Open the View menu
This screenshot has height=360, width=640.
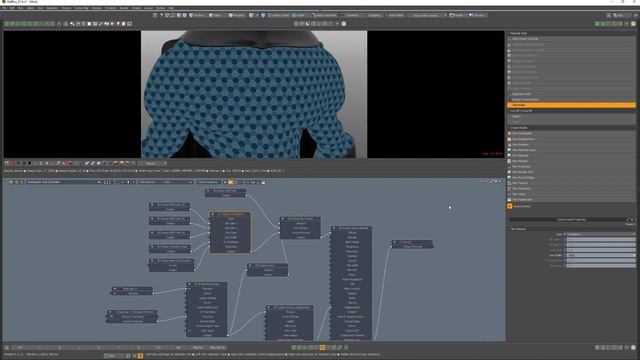(20, 8)
